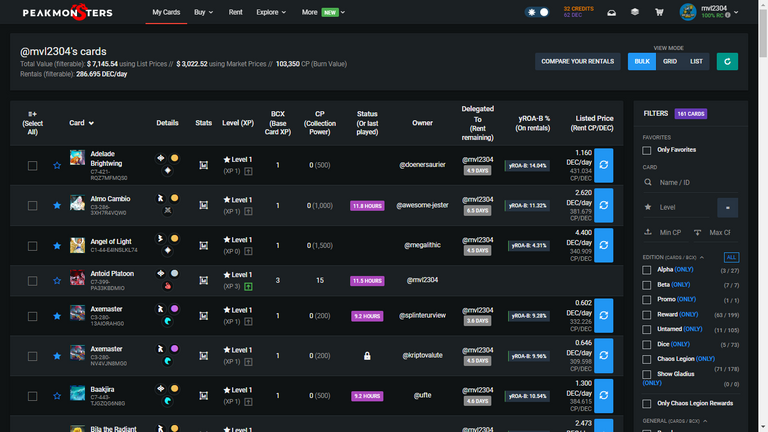This screenshot has width=768, height=432.
Task: Select the Almo Cambio row checkbox
Action: point(32,205)
